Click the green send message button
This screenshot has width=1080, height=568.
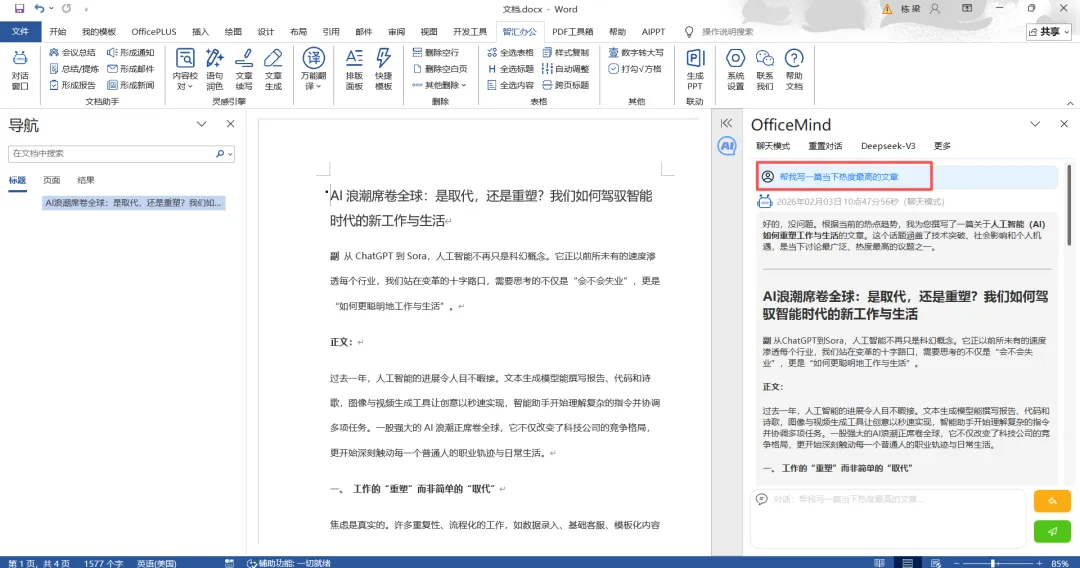[x=1052, y=532]
